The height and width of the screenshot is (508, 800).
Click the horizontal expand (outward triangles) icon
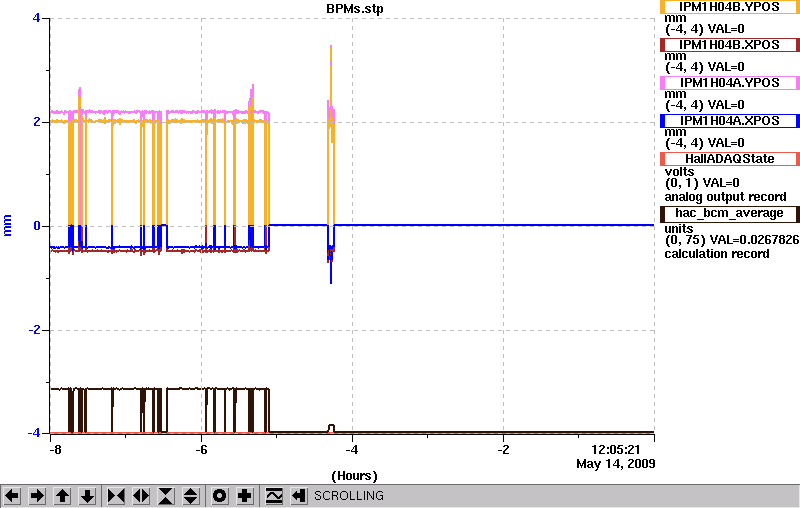(x=141, y=496)
